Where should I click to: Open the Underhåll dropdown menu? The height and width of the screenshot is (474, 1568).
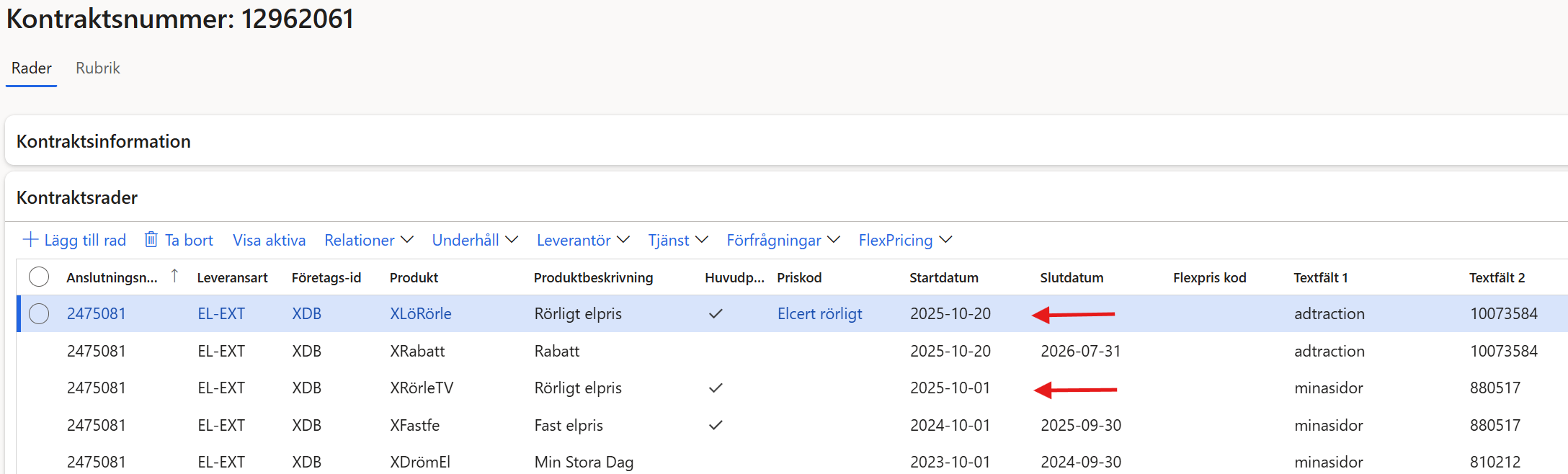click(x=474, y=240)
